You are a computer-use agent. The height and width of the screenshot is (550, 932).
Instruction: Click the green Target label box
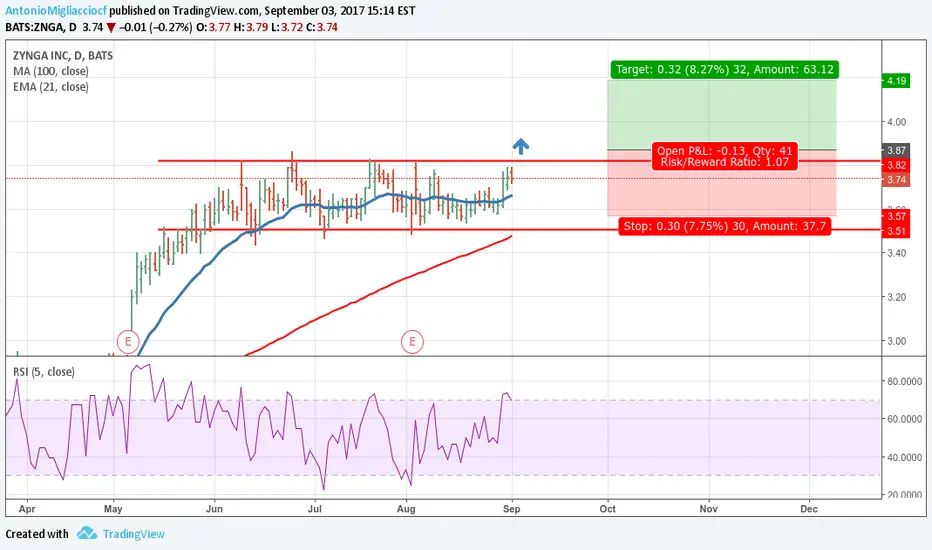coord(725,70)
